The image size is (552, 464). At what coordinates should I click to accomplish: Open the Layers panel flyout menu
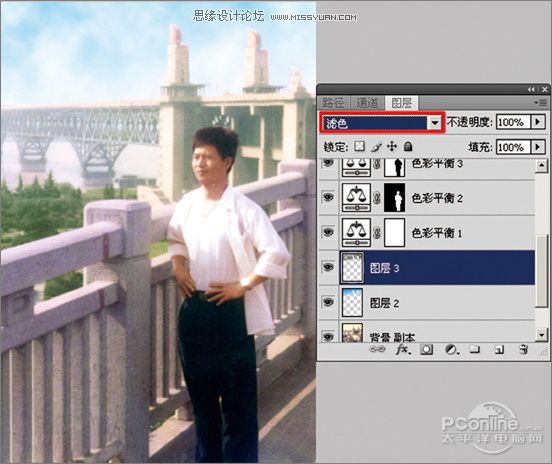click(x=541, y=102)
